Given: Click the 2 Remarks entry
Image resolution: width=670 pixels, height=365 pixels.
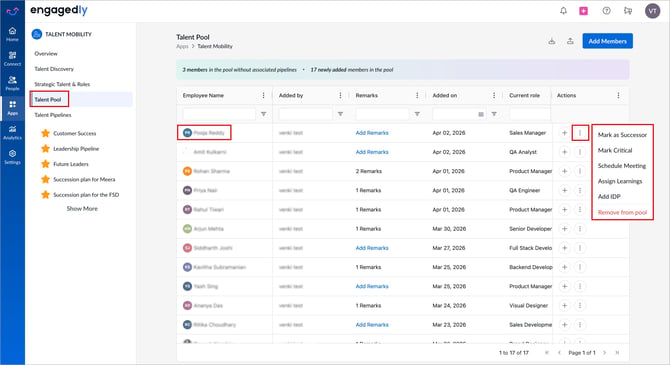Looking at the screenshot, I should click(x=368, y=171).
